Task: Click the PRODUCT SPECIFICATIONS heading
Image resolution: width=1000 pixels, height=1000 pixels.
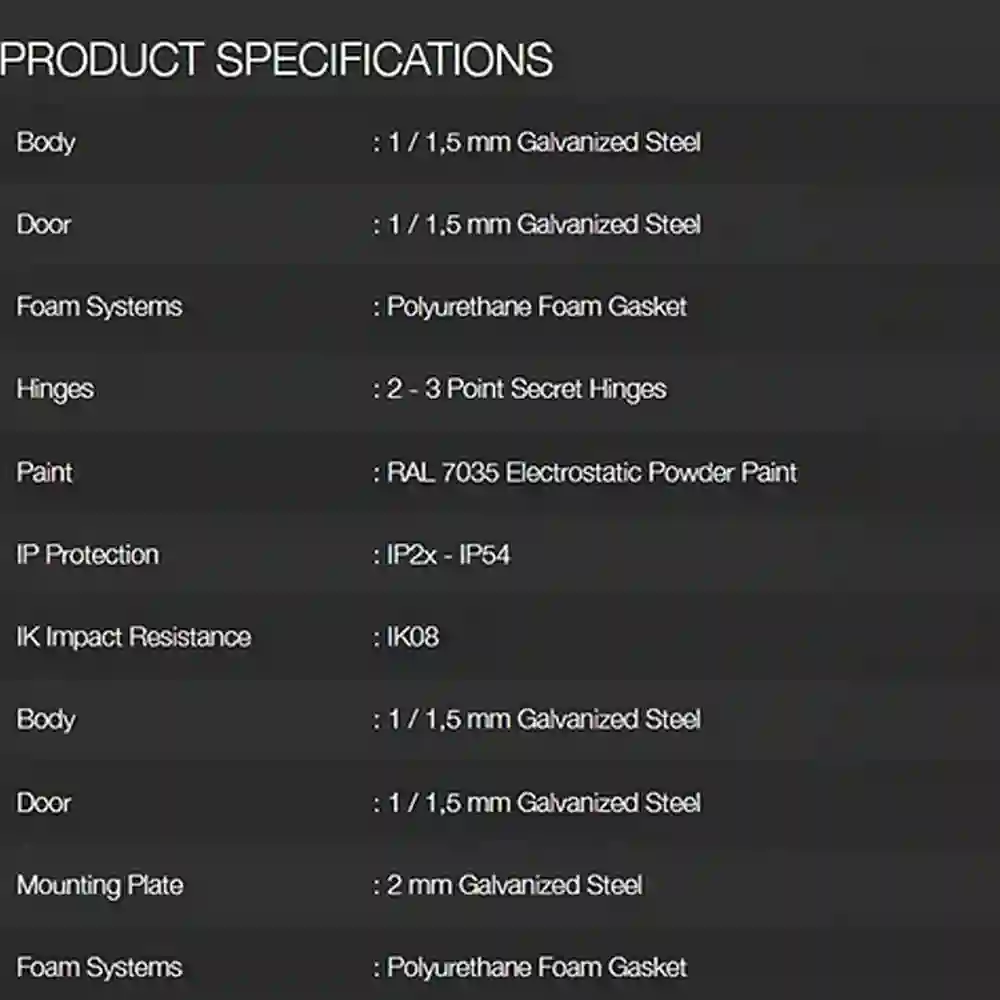Action: [276, 59]
